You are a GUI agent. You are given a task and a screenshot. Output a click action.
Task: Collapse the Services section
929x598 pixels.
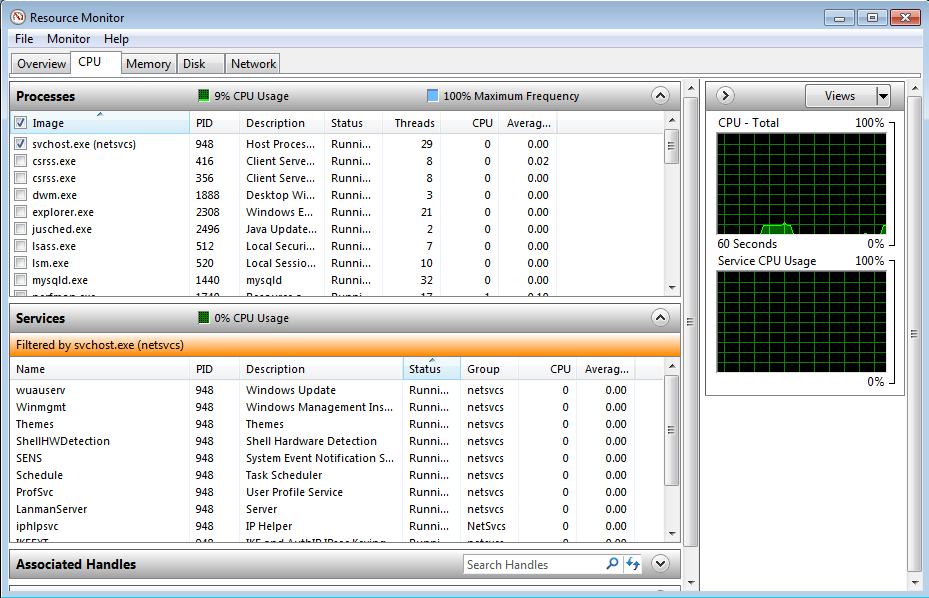(660, 318)
